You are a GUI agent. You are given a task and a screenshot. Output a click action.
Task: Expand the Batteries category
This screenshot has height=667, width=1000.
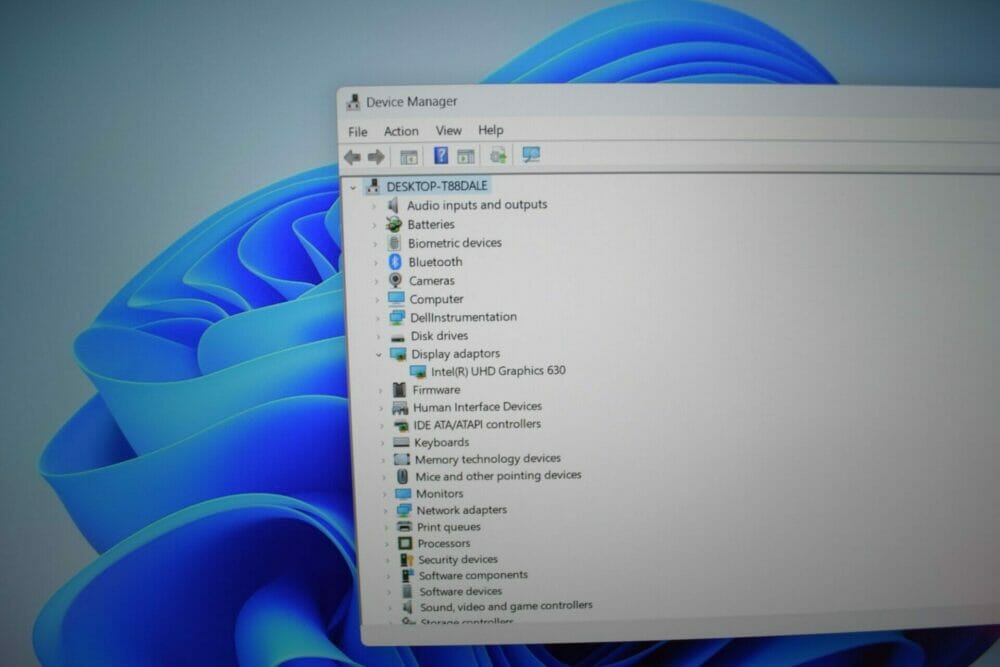pyautogui.click(x=375, y=225)
